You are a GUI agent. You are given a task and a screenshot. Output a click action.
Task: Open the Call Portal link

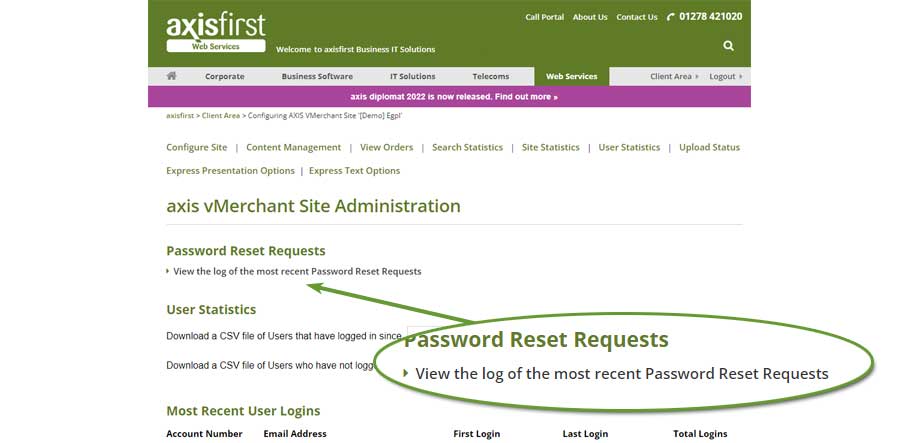point(544,17)
